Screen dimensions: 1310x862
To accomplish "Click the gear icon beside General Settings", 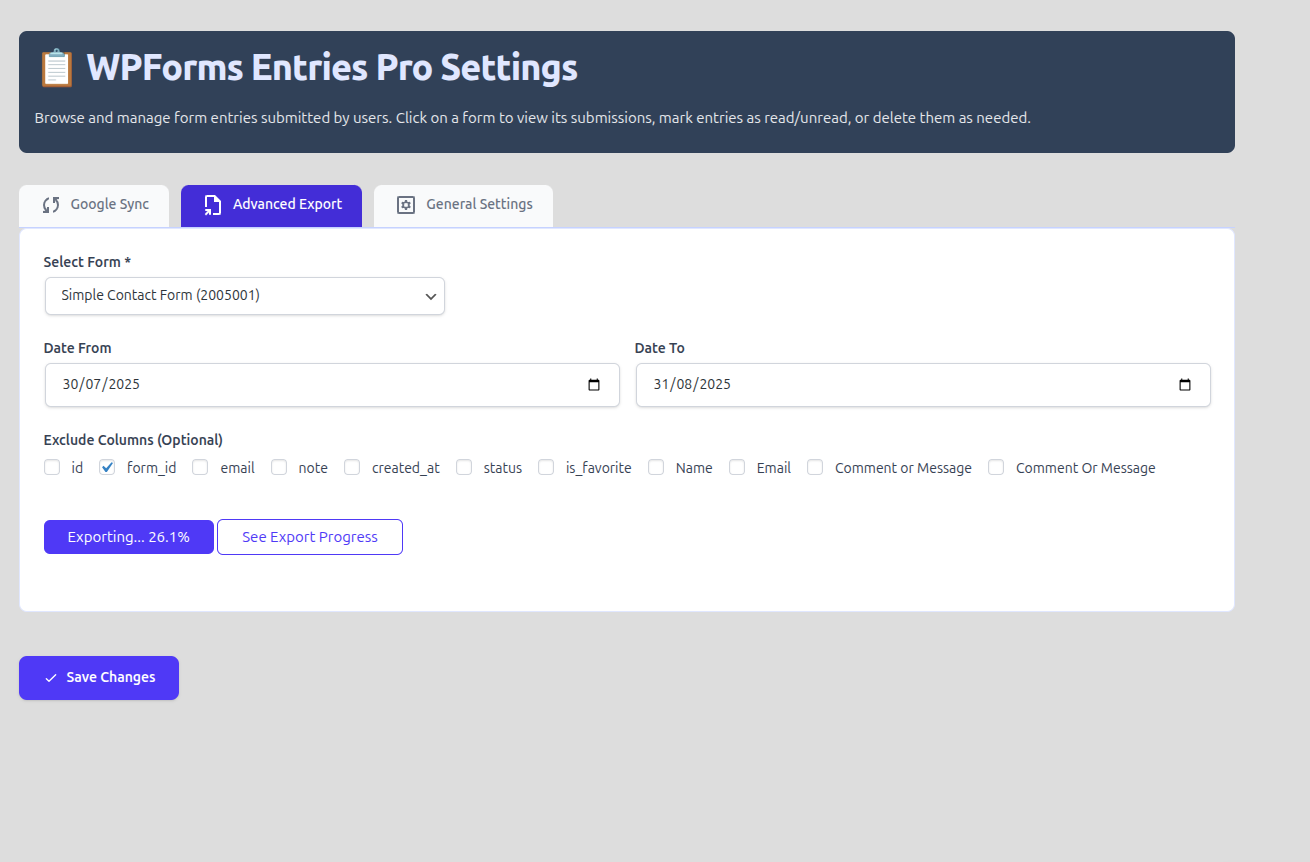I will (x=405, y=205).
